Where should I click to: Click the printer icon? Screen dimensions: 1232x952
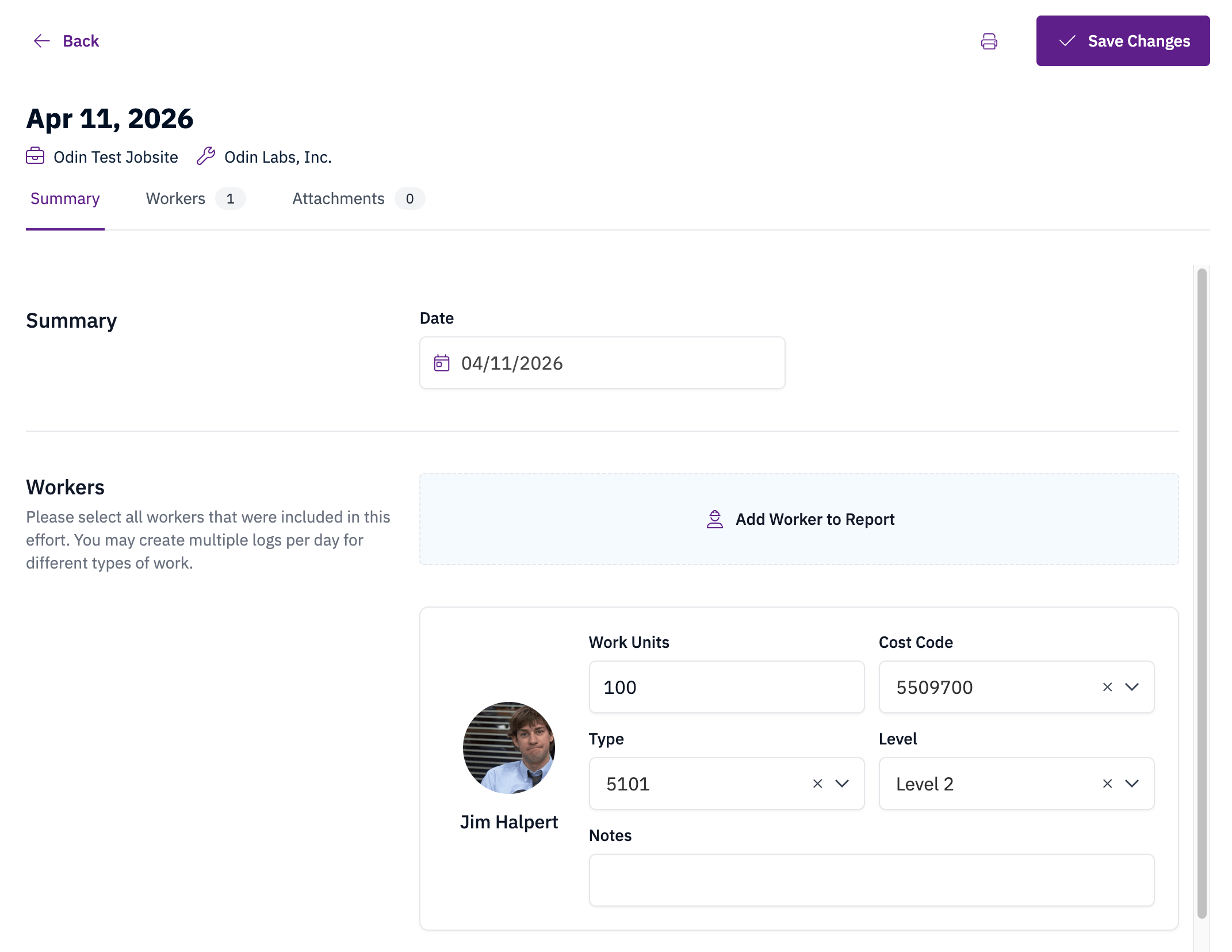(x=989, y=41)
